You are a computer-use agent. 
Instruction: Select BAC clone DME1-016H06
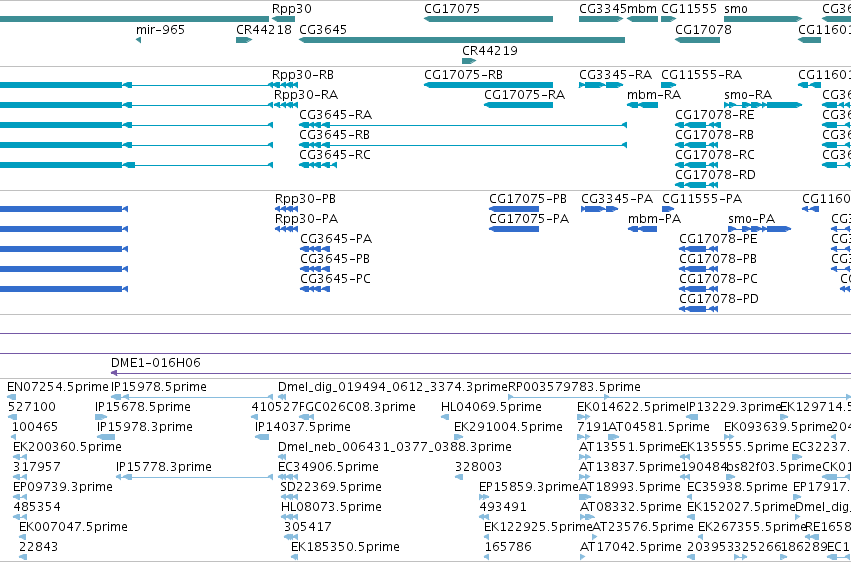pyautogui.click(x=156, y=363)
